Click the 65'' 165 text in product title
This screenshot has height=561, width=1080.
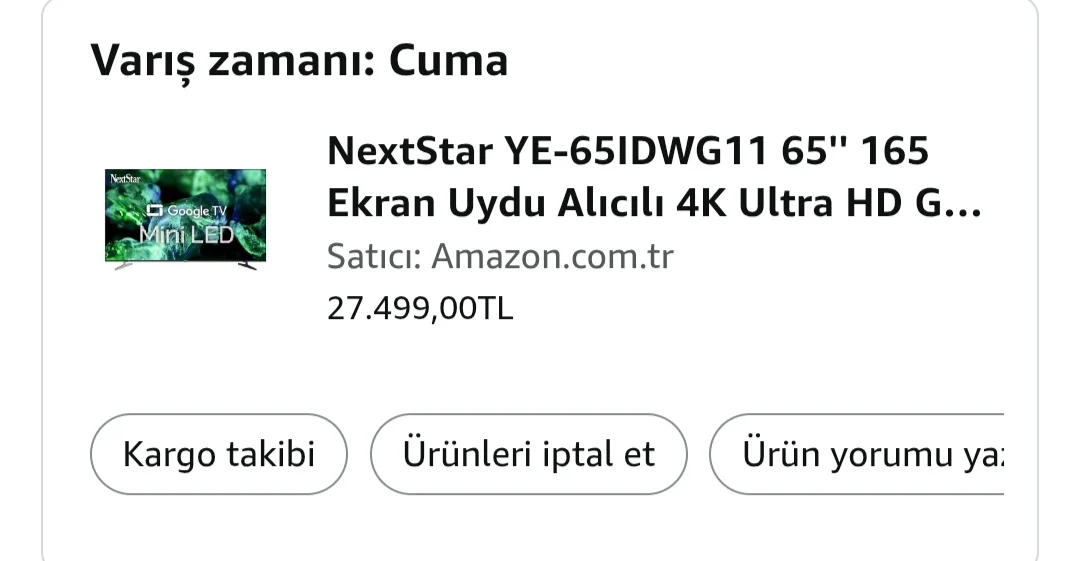click(855, 150)
